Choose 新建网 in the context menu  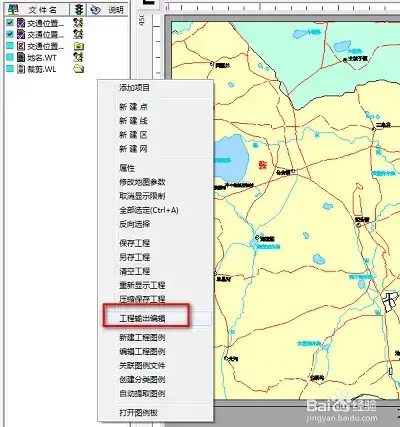pyautogui.click(x=133, y=149)
